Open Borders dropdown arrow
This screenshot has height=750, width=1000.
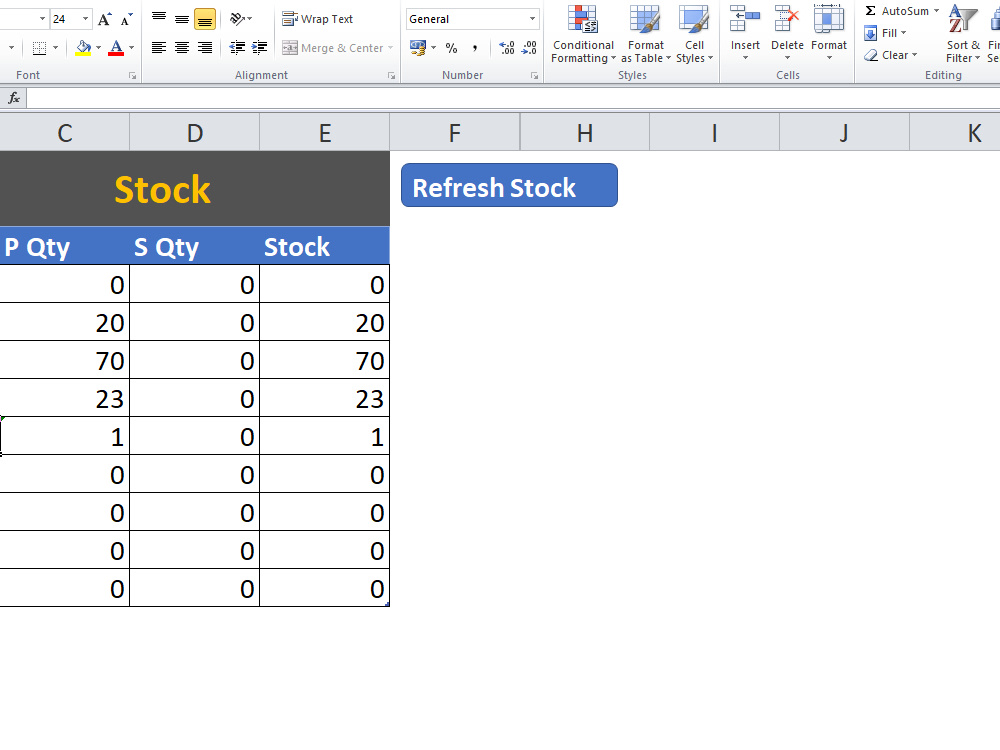55,48
